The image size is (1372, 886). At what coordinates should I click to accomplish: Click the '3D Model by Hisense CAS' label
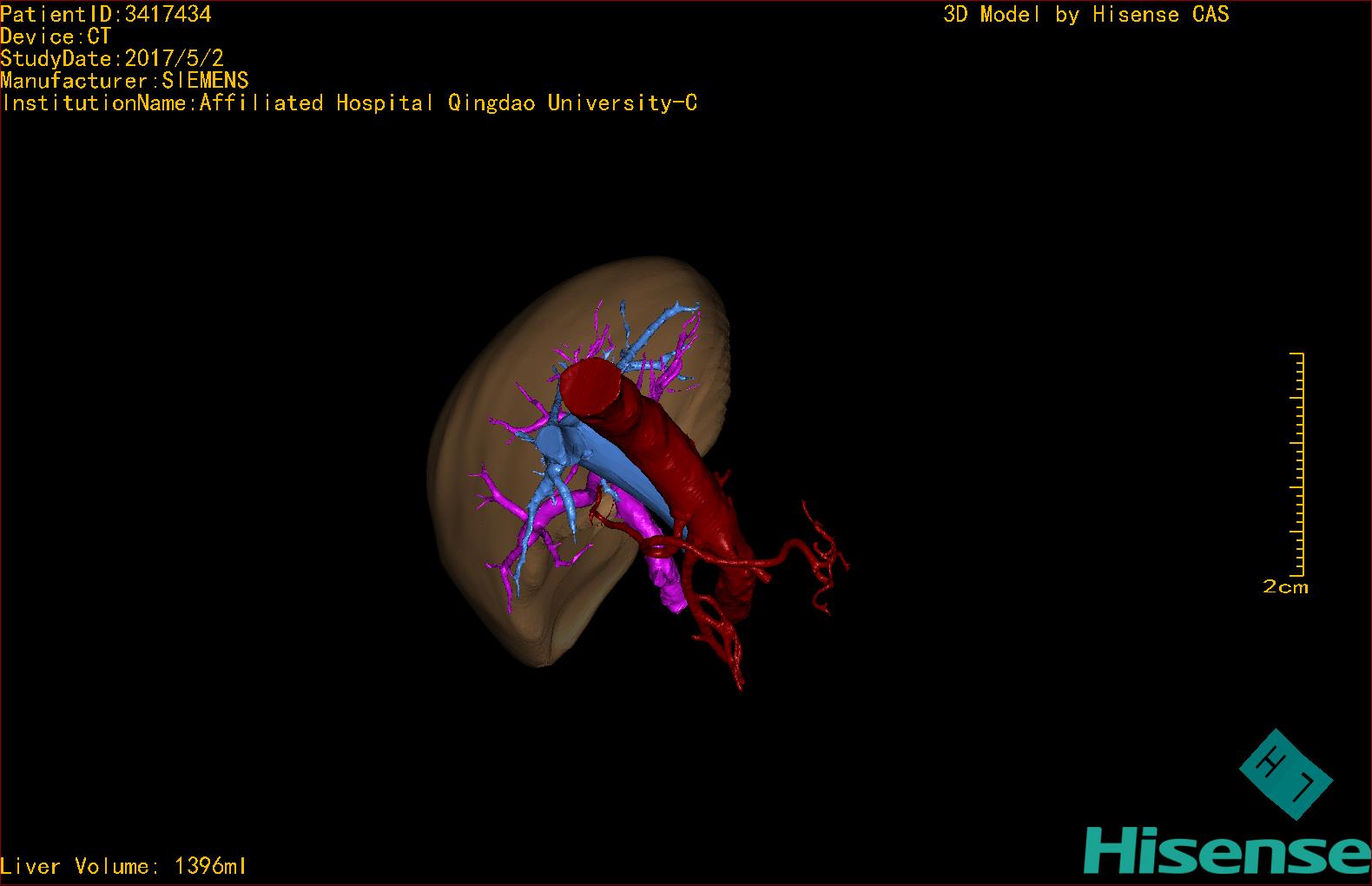point(1086,14)
